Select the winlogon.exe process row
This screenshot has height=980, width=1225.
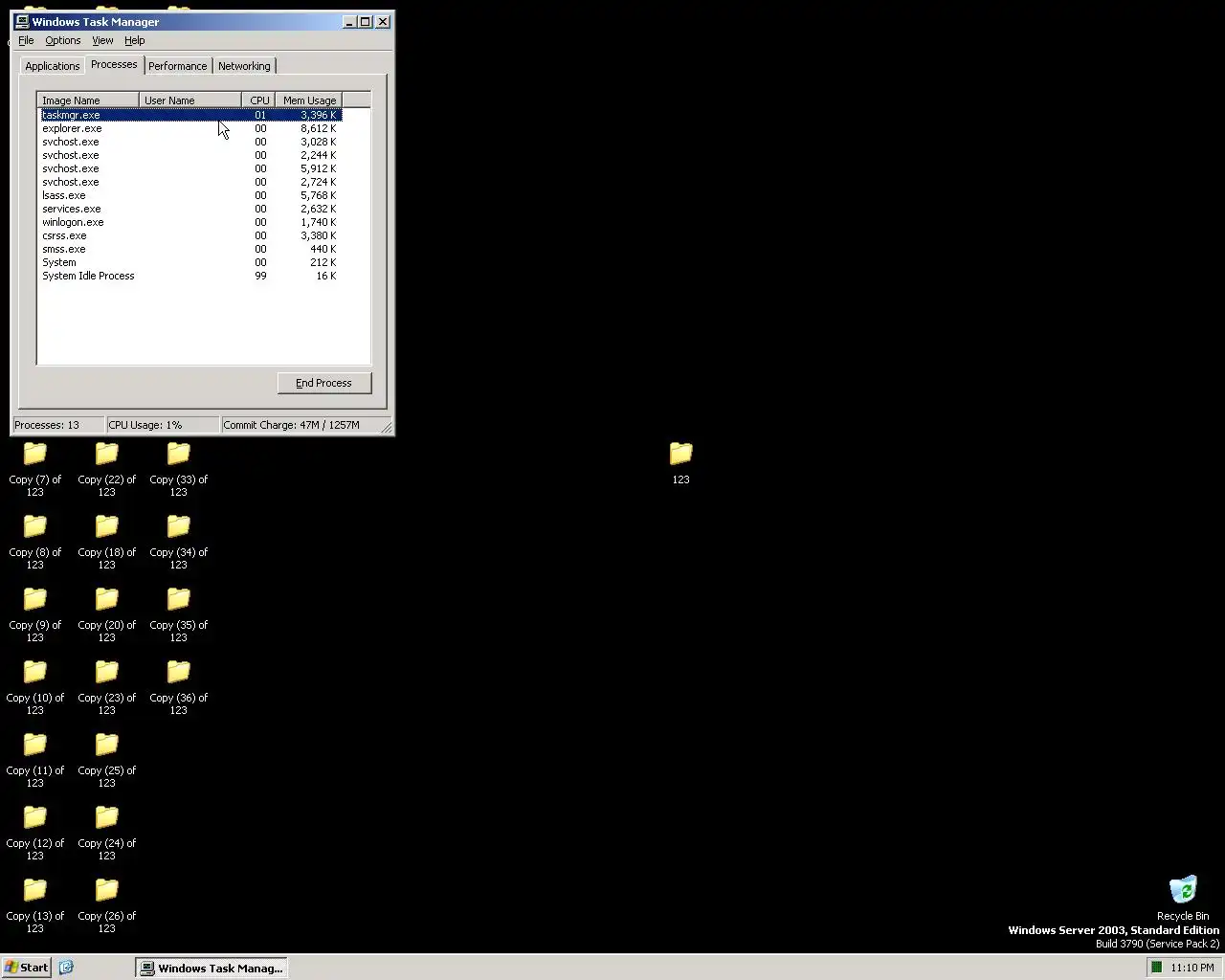189,222
